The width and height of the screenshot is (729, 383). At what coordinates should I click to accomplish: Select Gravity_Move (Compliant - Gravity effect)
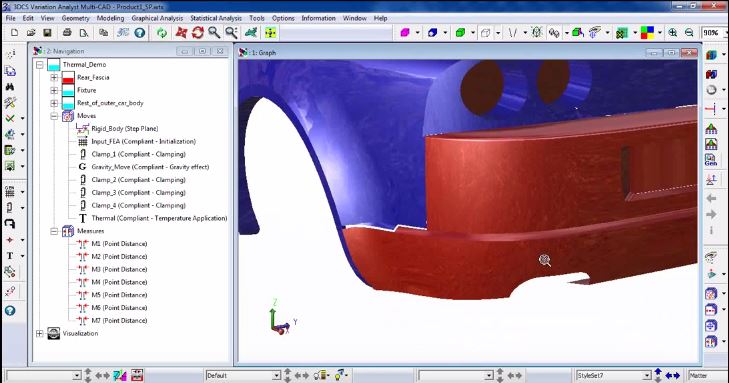150,167
